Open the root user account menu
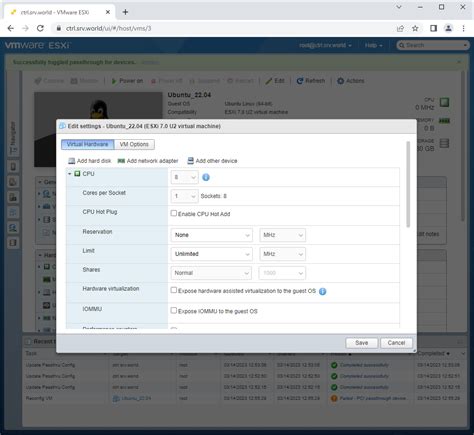 tap(325, 45)
